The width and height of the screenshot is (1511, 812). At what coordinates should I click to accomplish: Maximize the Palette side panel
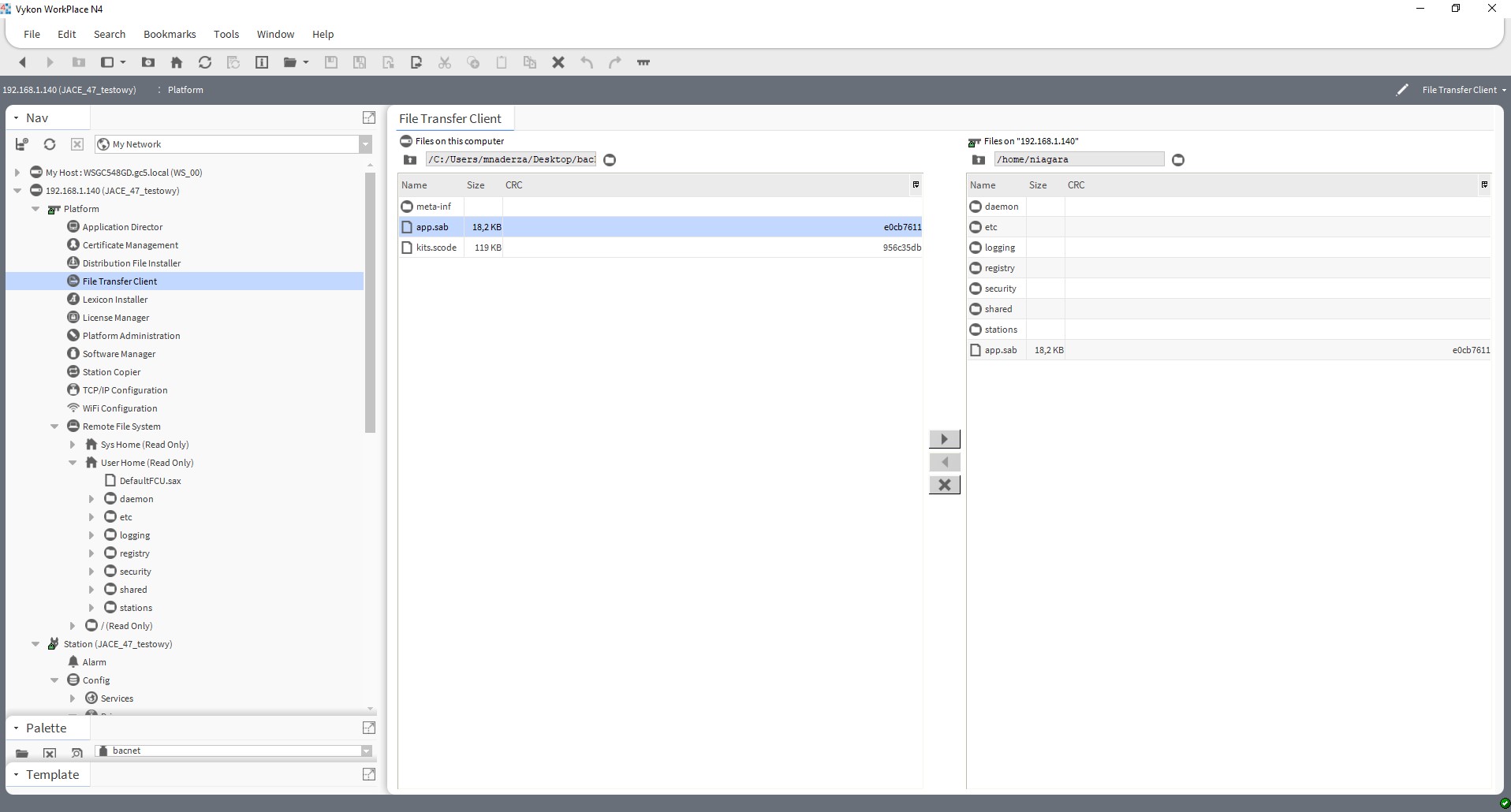pyautogui.click(x=368, y=728)
